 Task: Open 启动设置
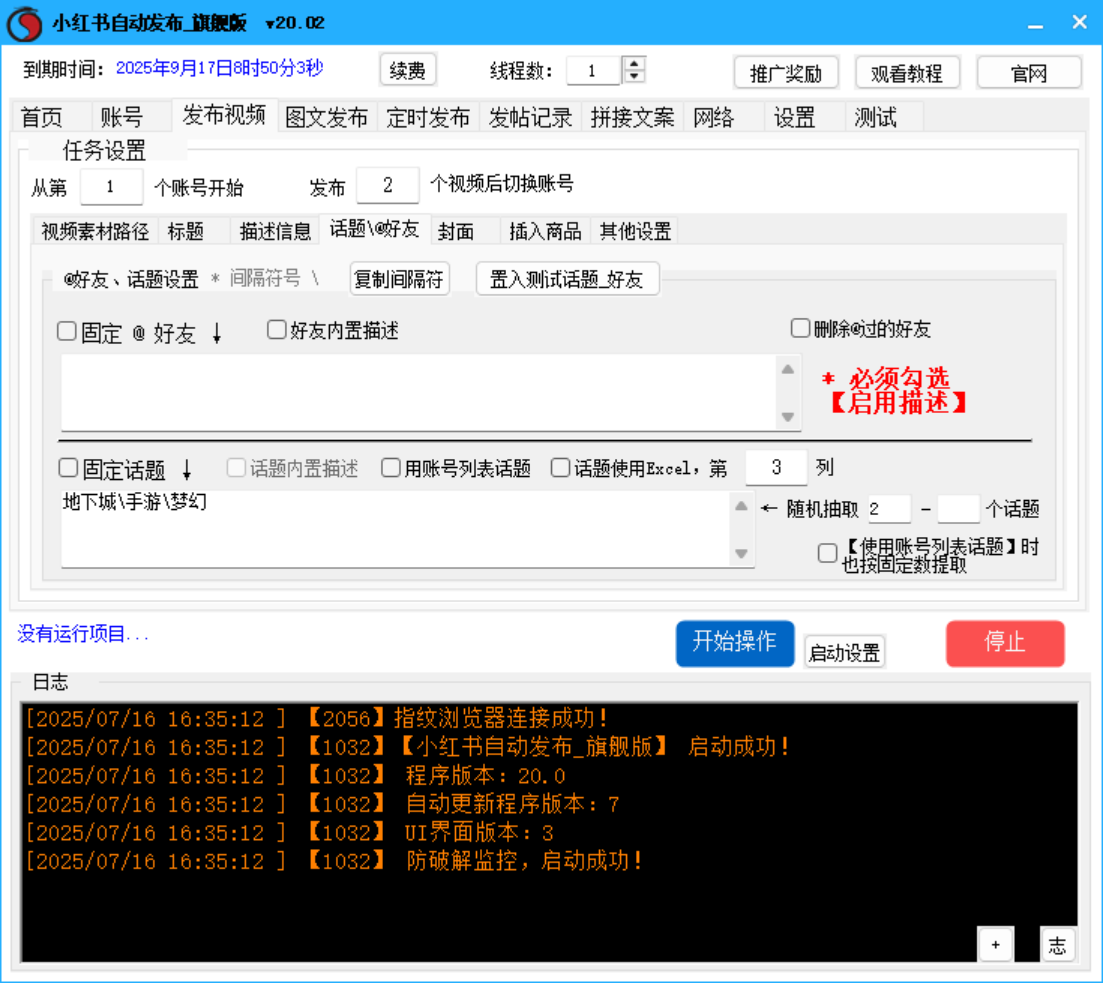[x=844, y=652]
